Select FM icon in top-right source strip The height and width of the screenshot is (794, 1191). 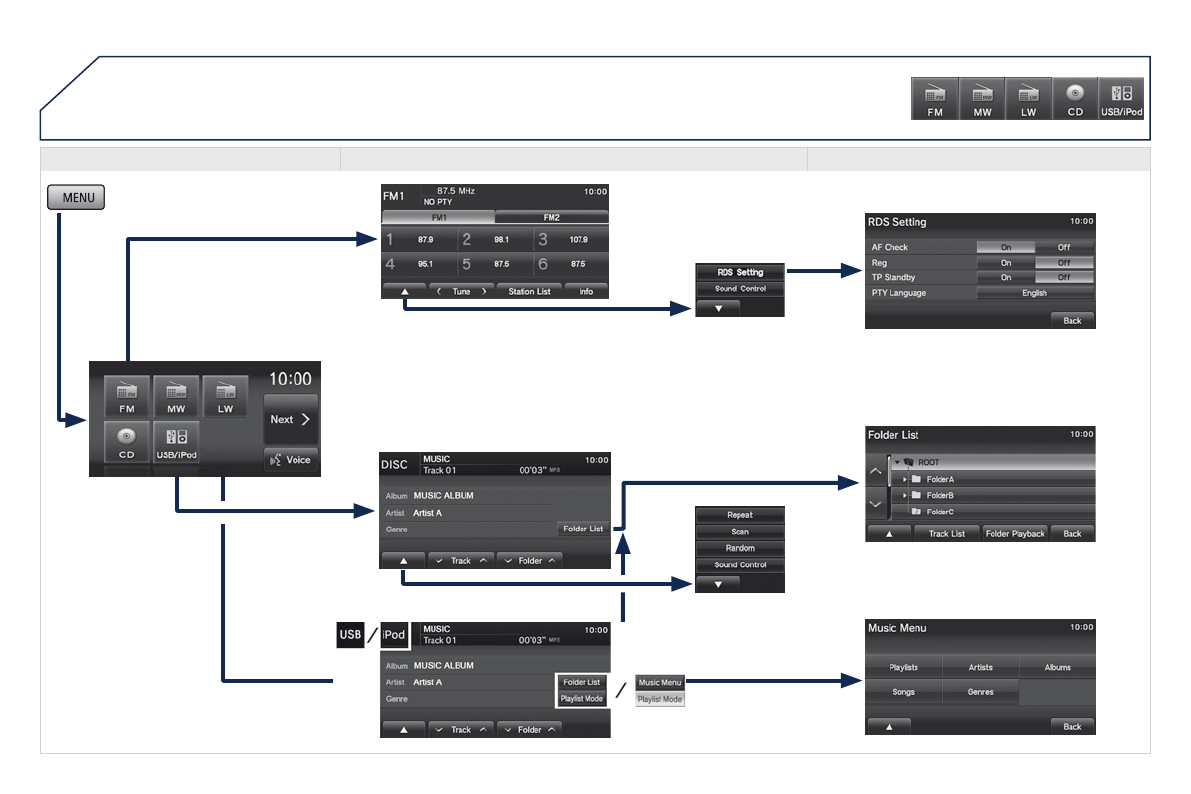click(x=934, y=99)
